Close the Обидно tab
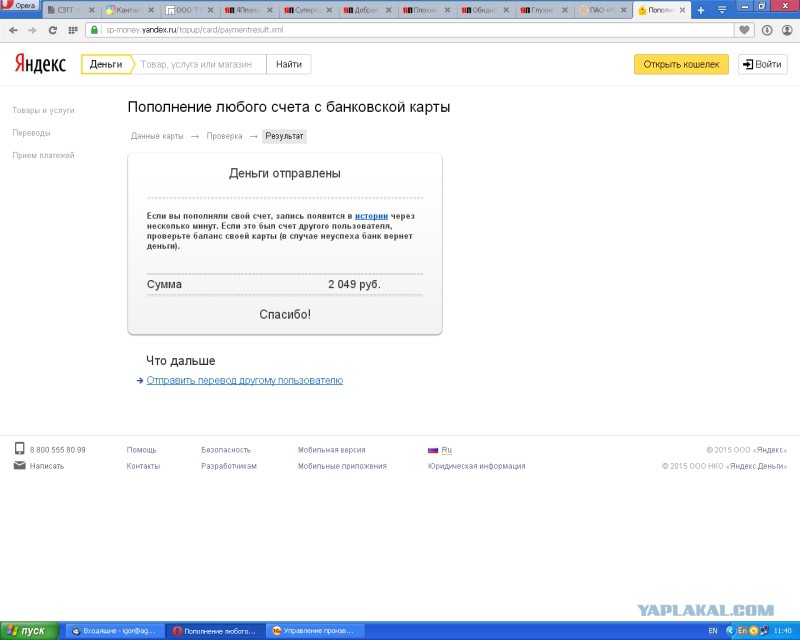Image resolution: width=800 pixels, height=640 pixels. [x=506, y=10]
